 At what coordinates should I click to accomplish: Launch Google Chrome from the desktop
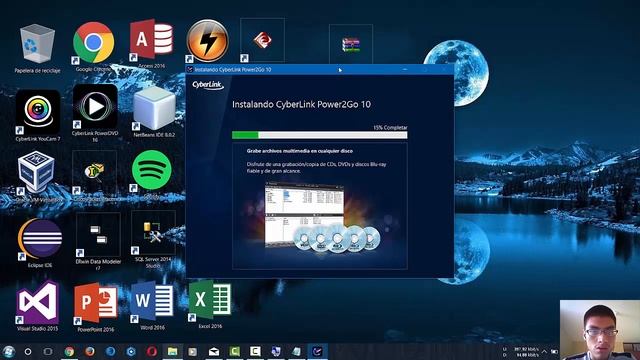[94, 43]
